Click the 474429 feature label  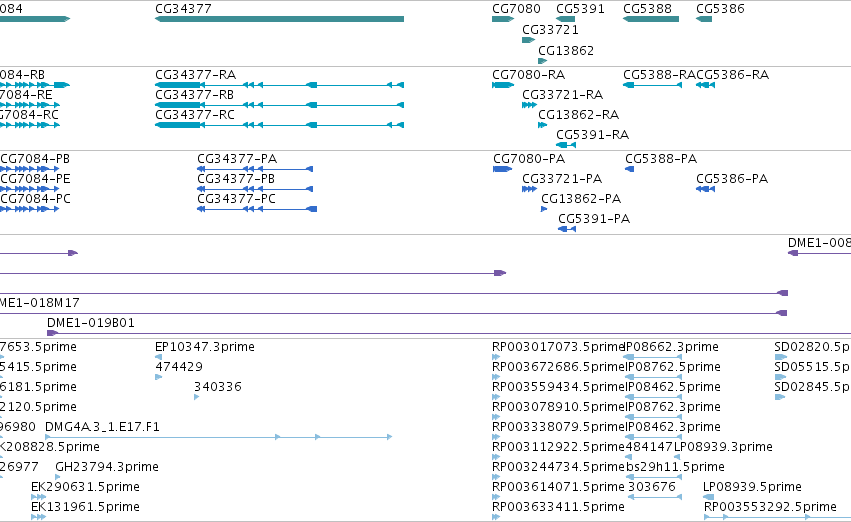pos(179,367)
